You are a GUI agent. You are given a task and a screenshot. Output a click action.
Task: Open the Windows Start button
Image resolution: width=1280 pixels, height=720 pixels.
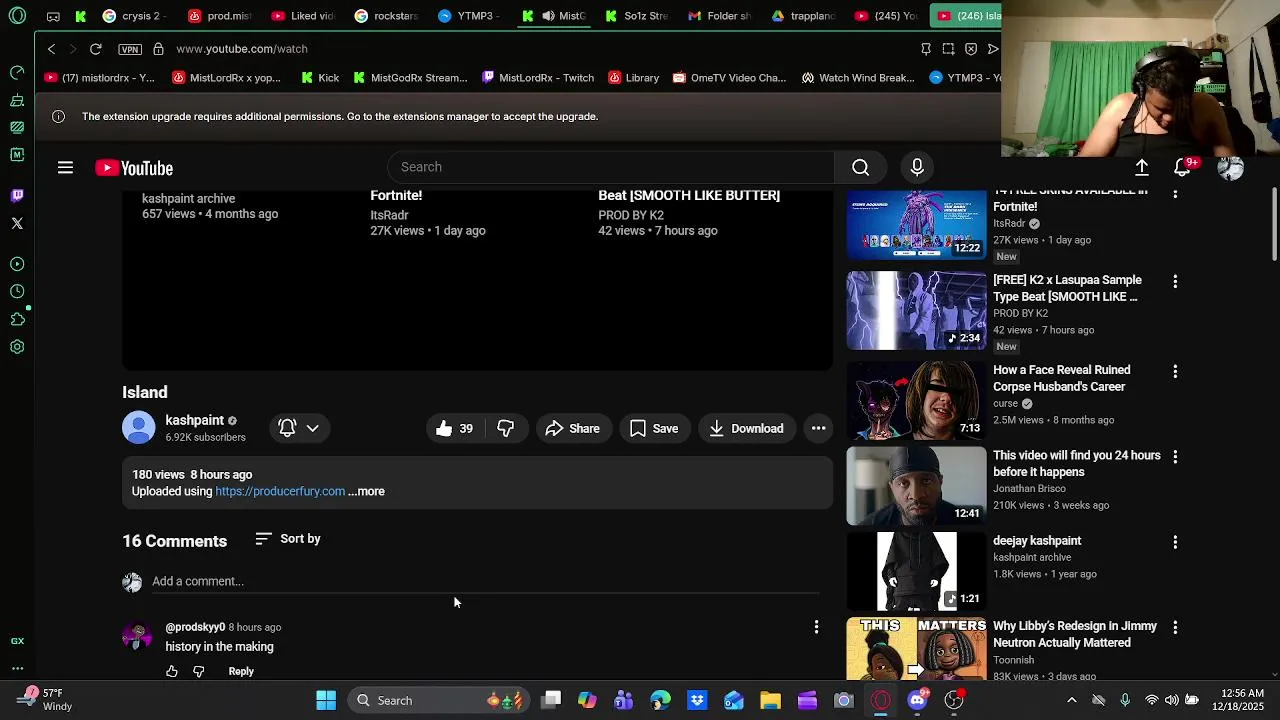click(x=326, y=700)
